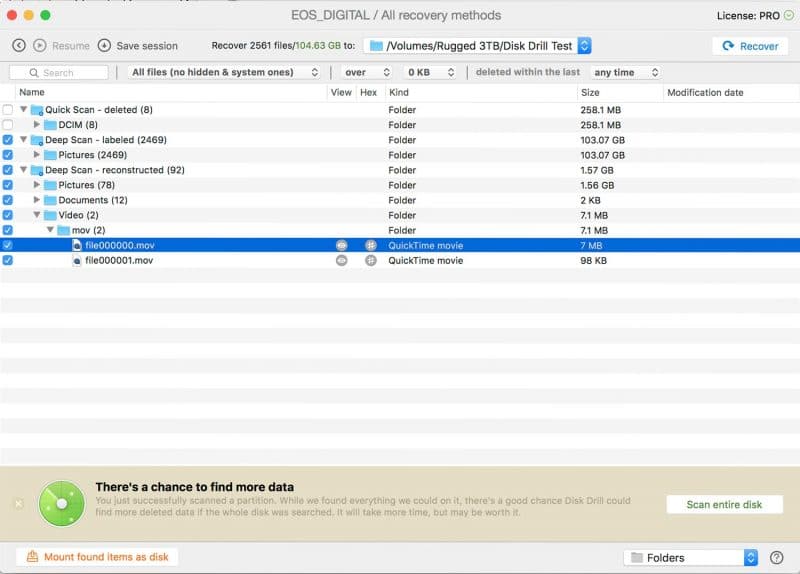This screenshot has width=800, height=574.
Task: Open hex view for file000000.mov
Action: 371,245
